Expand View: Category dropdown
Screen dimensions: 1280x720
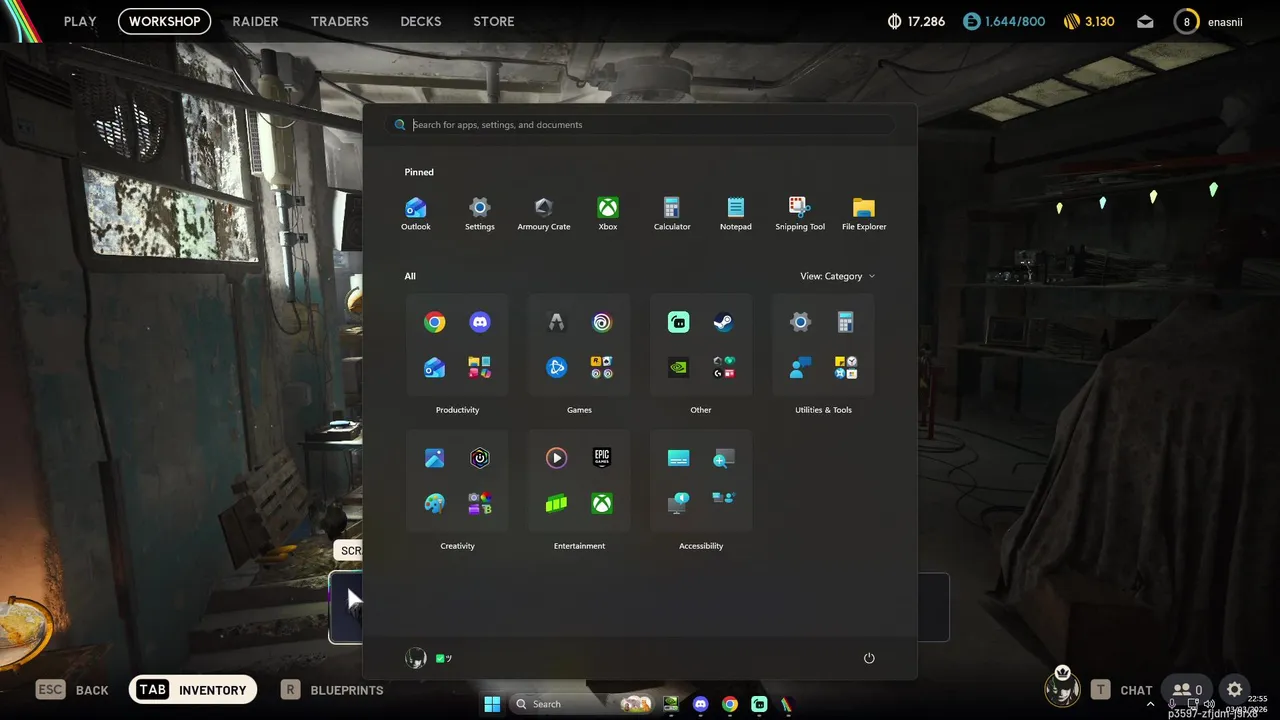pos(837,276)
